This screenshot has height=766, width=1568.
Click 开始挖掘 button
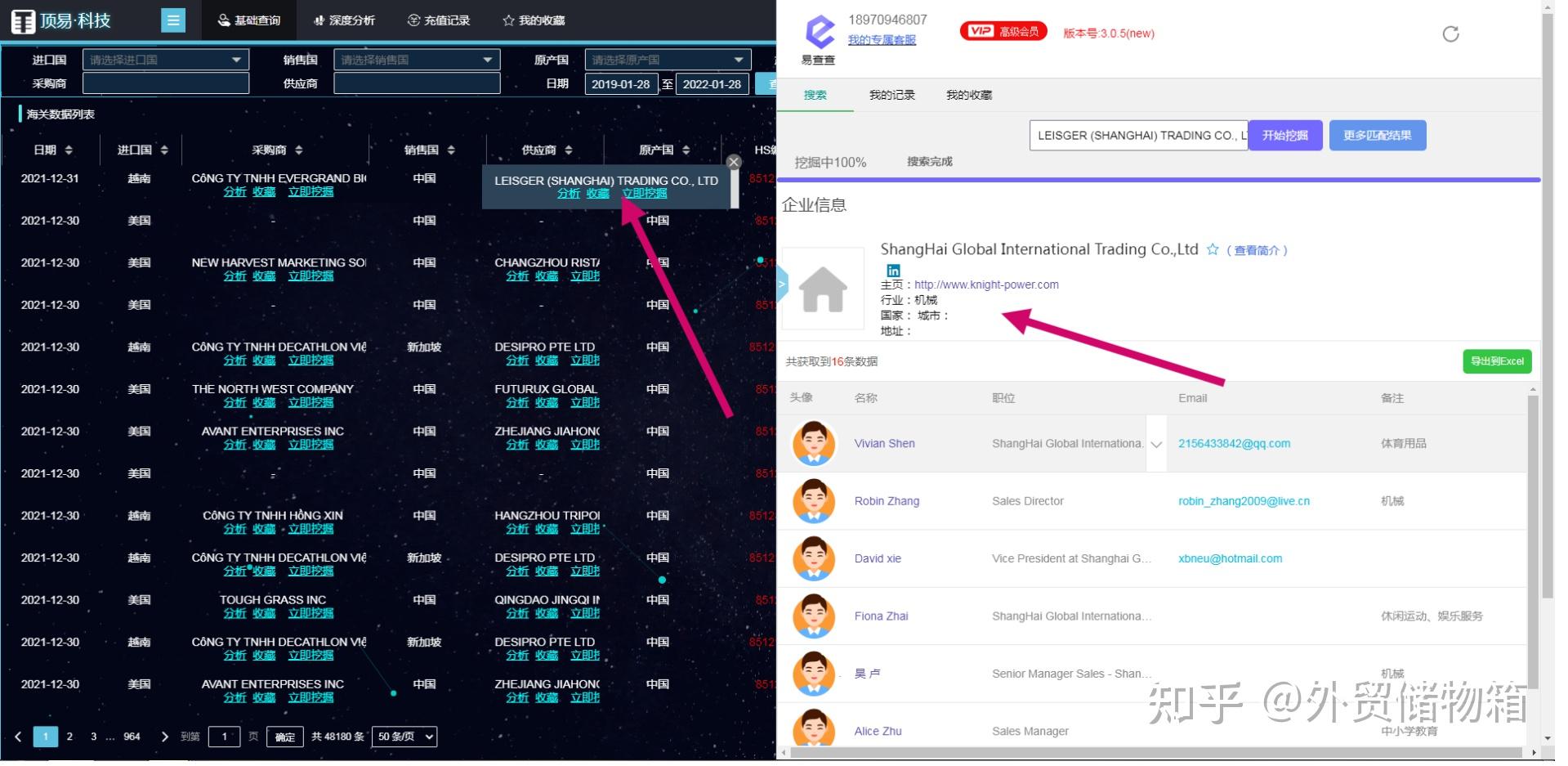pyautogui.click(x=1284, y=136)
